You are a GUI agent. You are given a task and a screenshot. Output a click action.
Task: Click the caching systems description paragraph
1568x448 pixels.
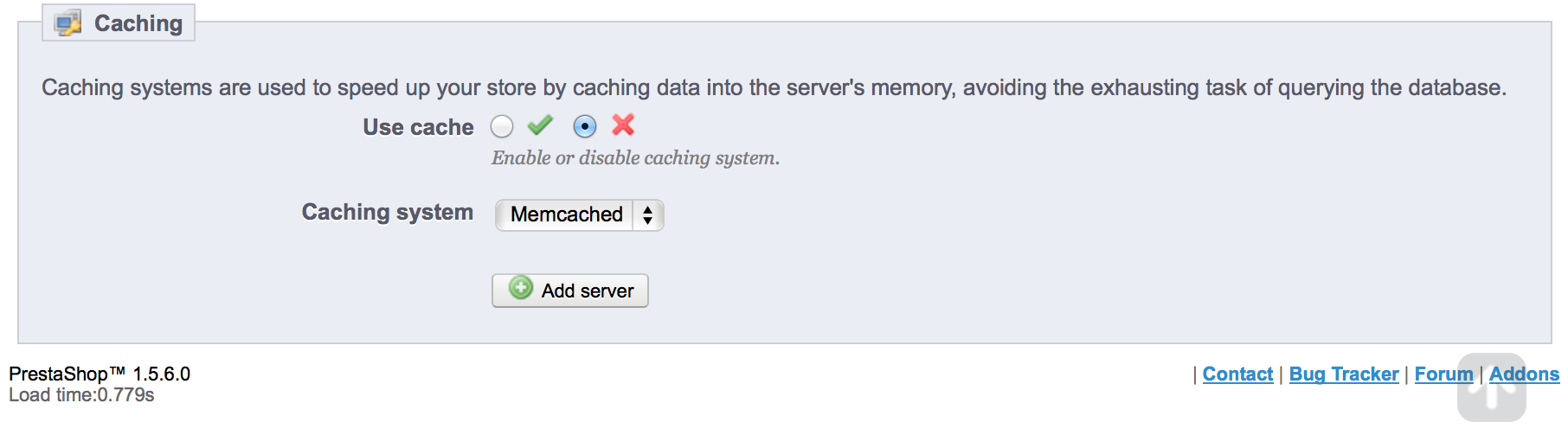(x=774, y=87)
